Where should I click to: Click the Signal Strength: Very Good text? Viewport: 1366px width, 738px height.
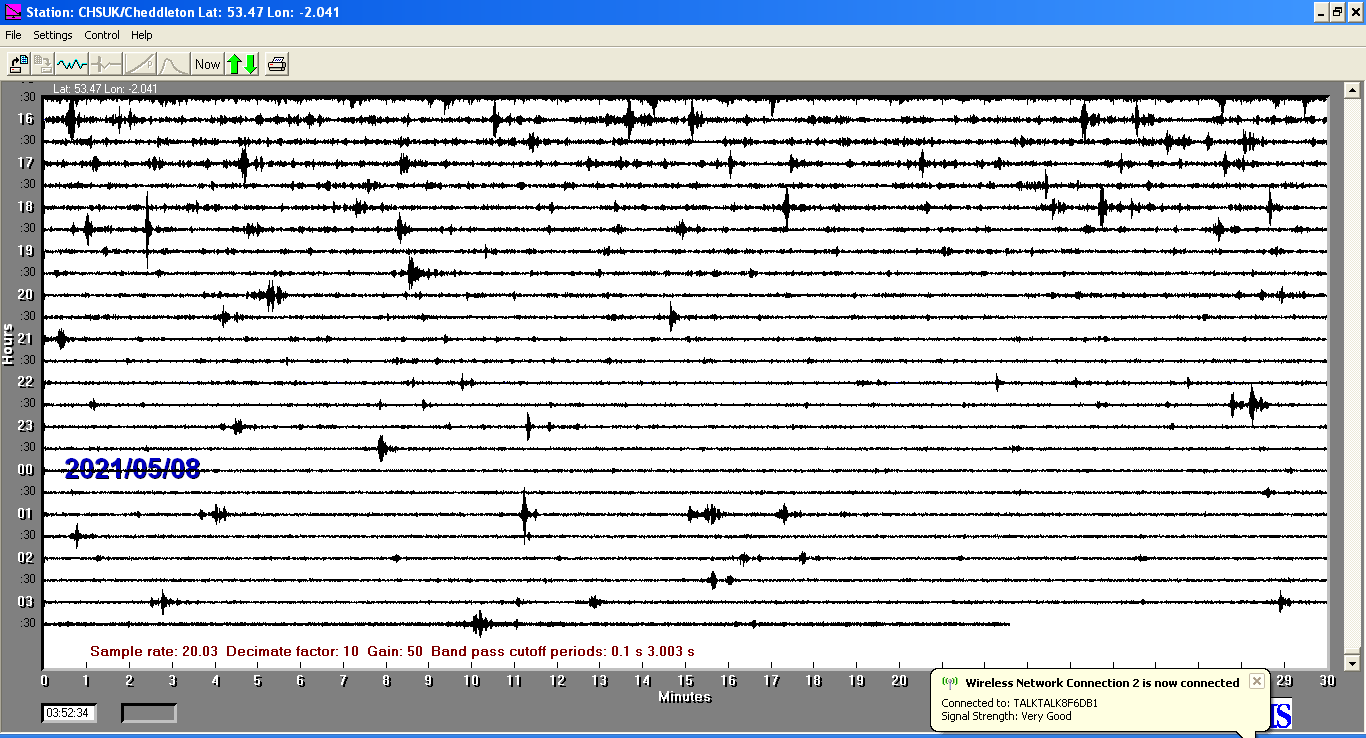pyautogui.click(x=1006, y=716)
